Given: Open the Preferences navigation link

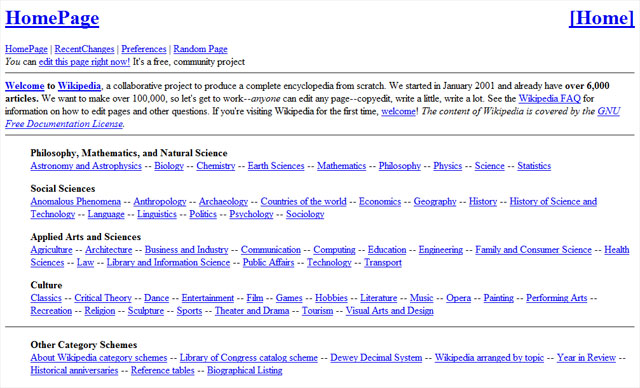Looking at the screenshot, I should pyautogui.click(x=144, y=49).
